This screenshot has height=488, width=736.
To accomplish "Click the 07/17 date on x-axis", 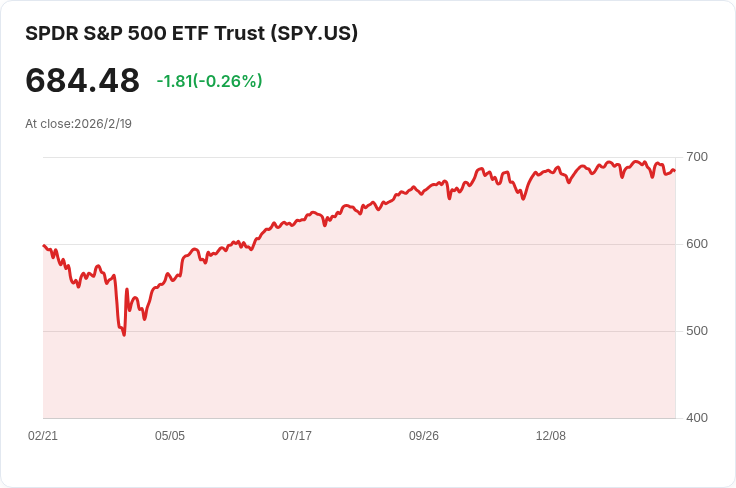I will [x=297, y=436].
